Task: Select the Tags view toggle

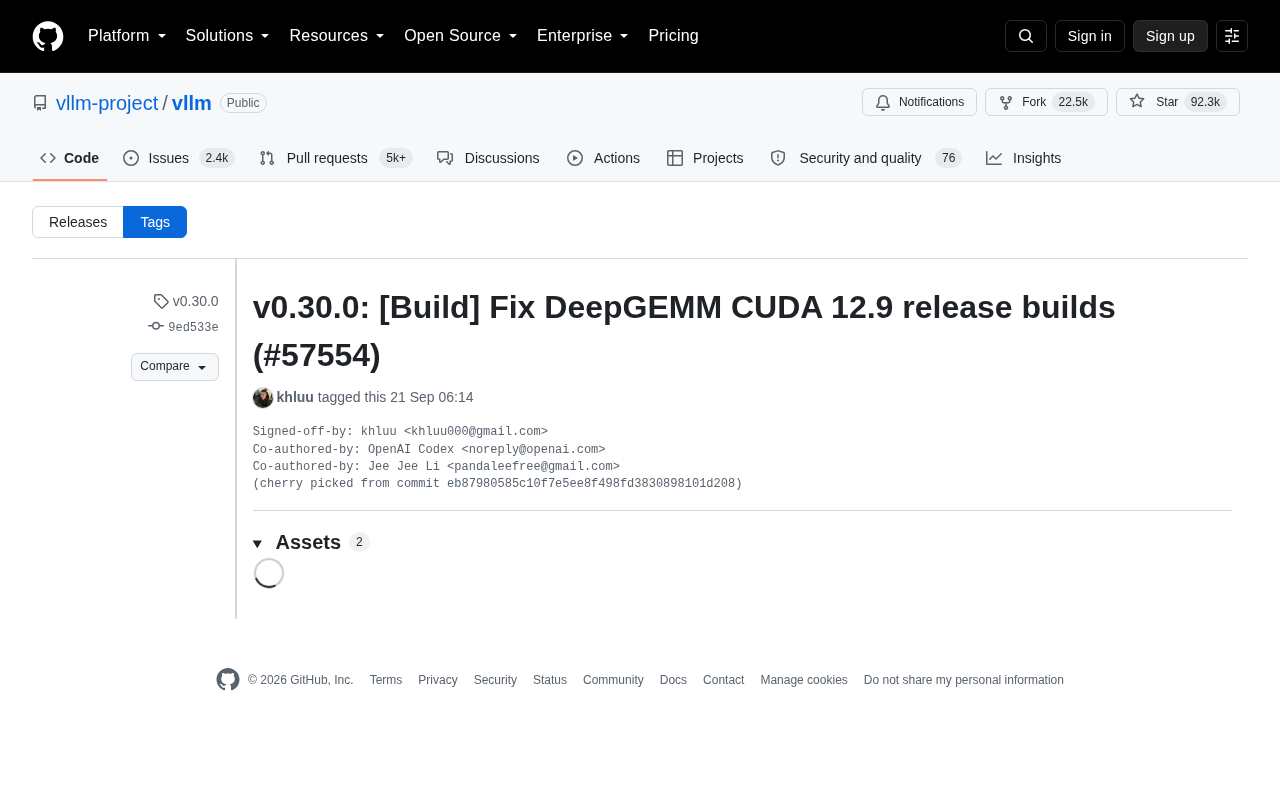Action: click(x=155, y=222)
